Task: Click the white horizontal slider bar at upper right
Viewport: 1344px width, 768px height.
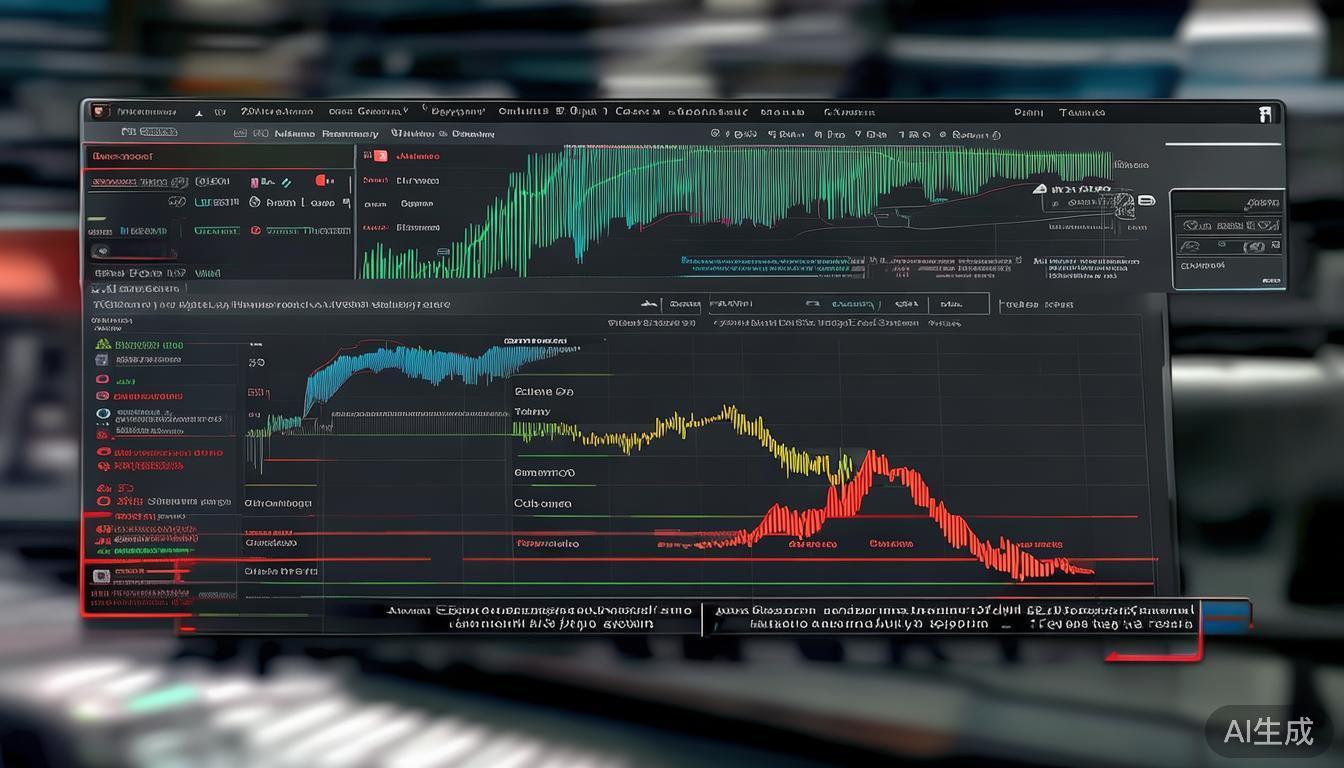Action: point(1222,144)
